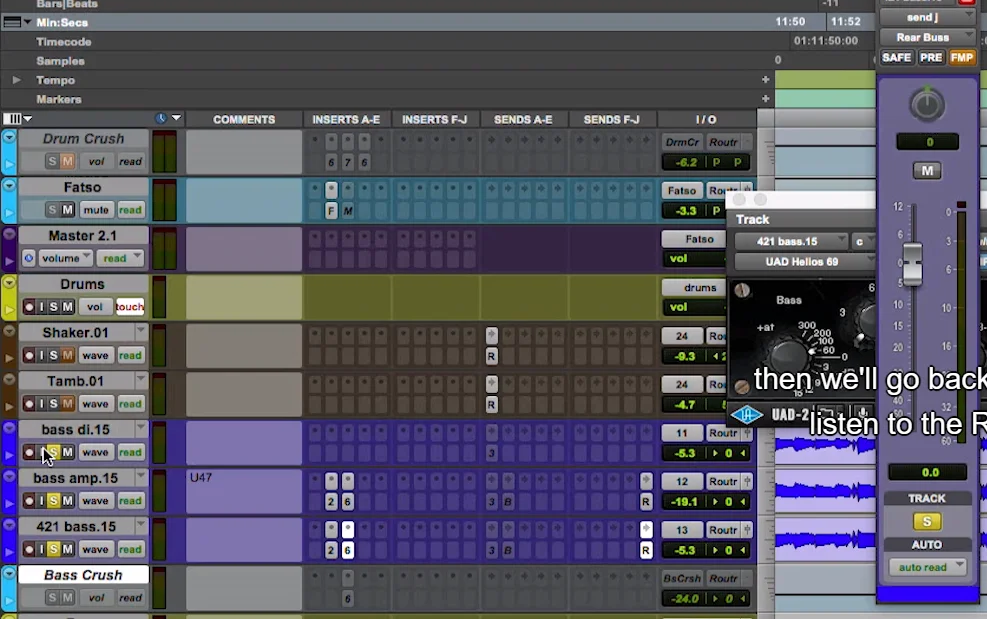Screen dimensions: 987x619
Task: Click the send pan knob
Action: (x=927, y=105)
